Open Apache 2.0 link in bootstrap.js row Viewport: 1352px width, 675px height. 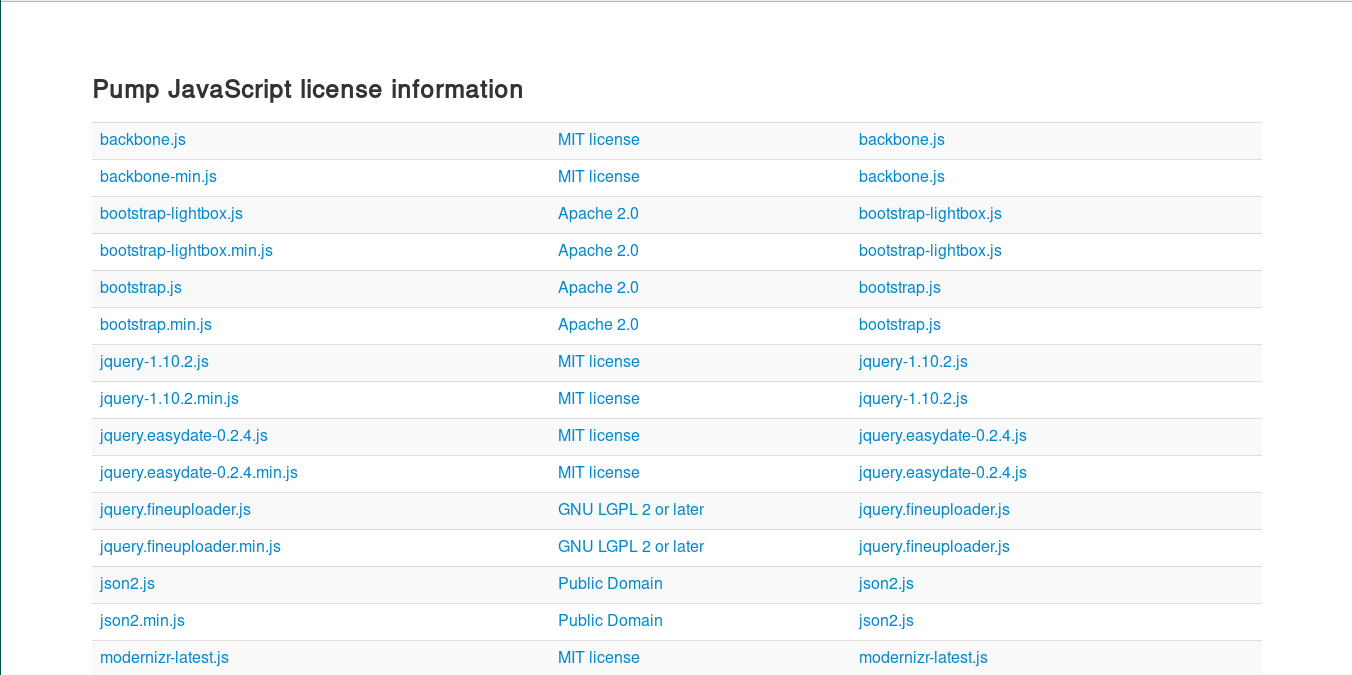click(x=598, y=288)
